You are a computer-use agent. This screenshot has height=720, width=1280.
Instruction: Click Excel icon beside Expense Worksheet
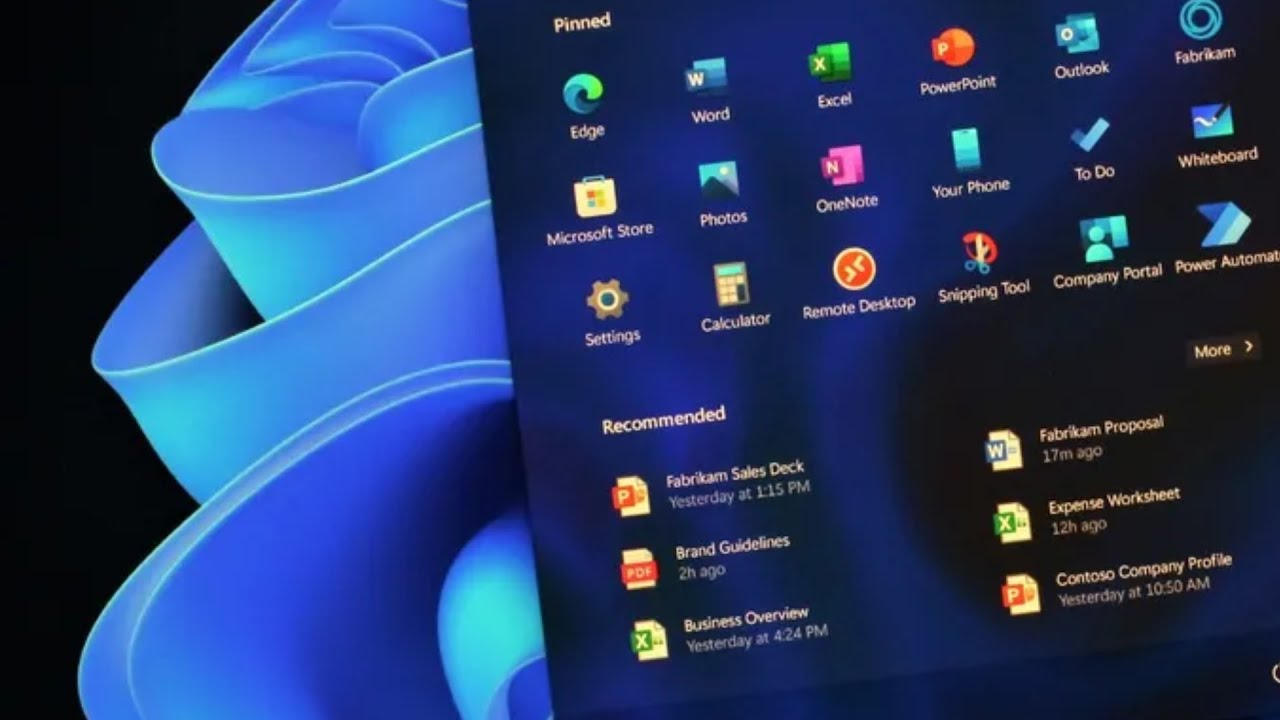[x=1012, y=522]
